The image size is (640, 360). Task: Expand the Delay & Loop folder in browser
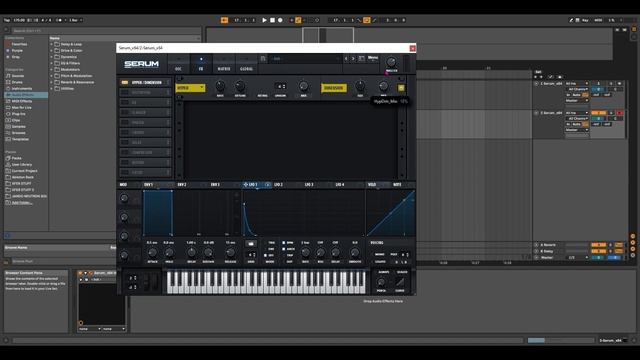(x=52, y=44)
